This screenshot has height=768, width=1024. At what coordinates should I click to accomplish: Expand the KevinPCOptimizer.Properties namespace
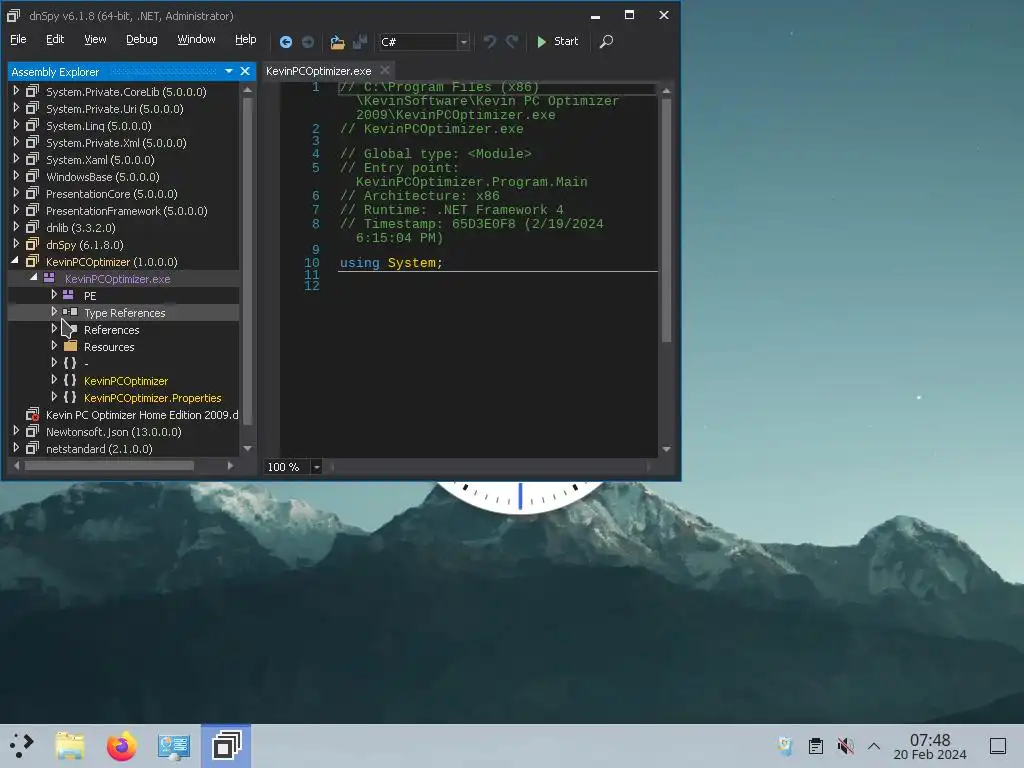(x=54, y=397)
